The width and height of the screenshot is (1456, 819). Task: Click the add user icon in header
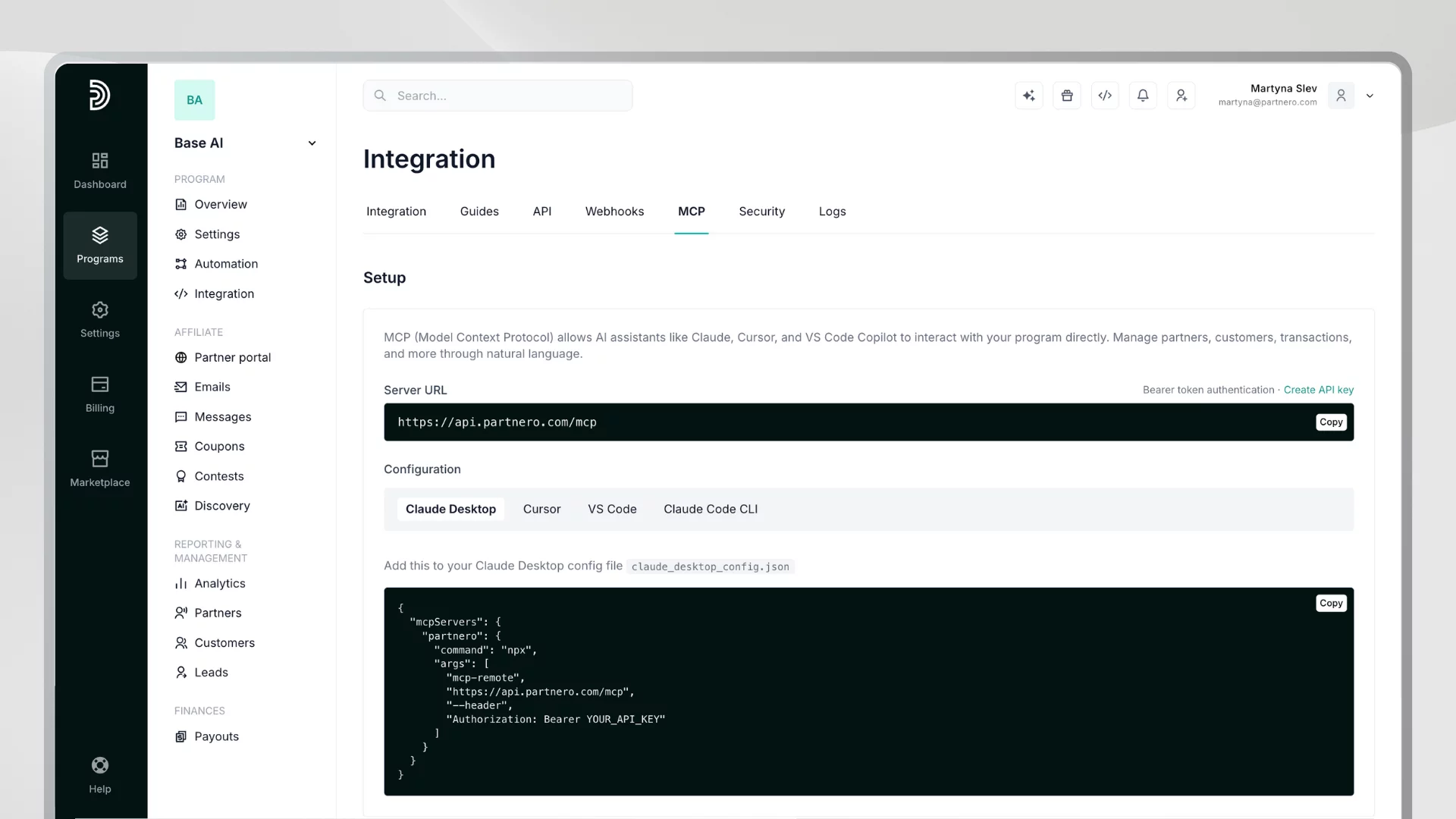coord(1181,96)
